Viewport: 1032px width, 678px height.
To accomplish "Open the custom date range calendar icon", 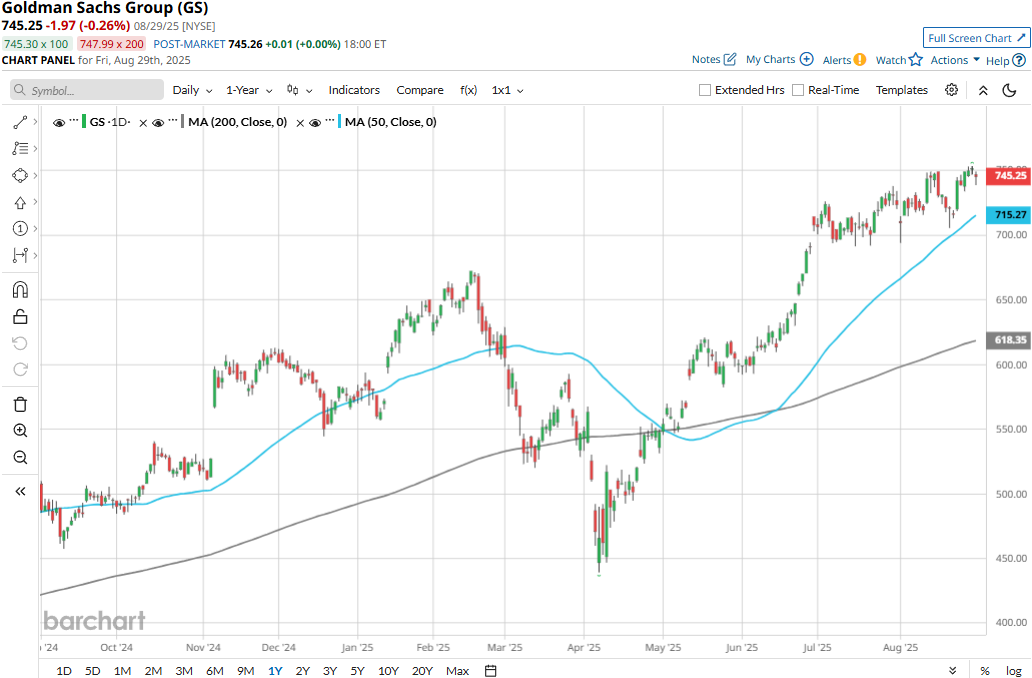I will coord(490,671).
